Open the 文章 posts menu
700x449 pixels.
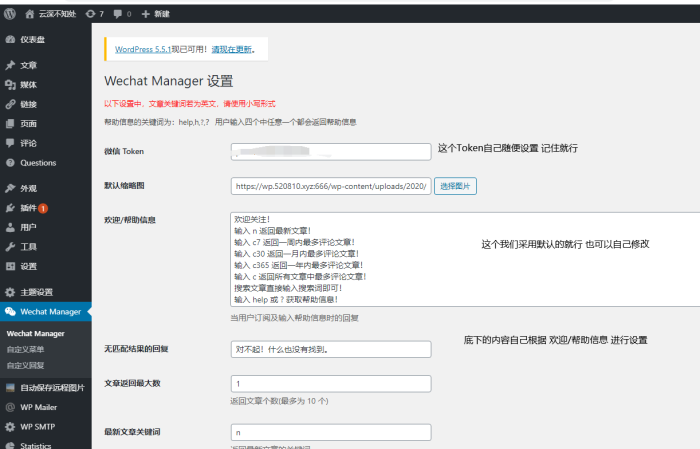(29, 65)
